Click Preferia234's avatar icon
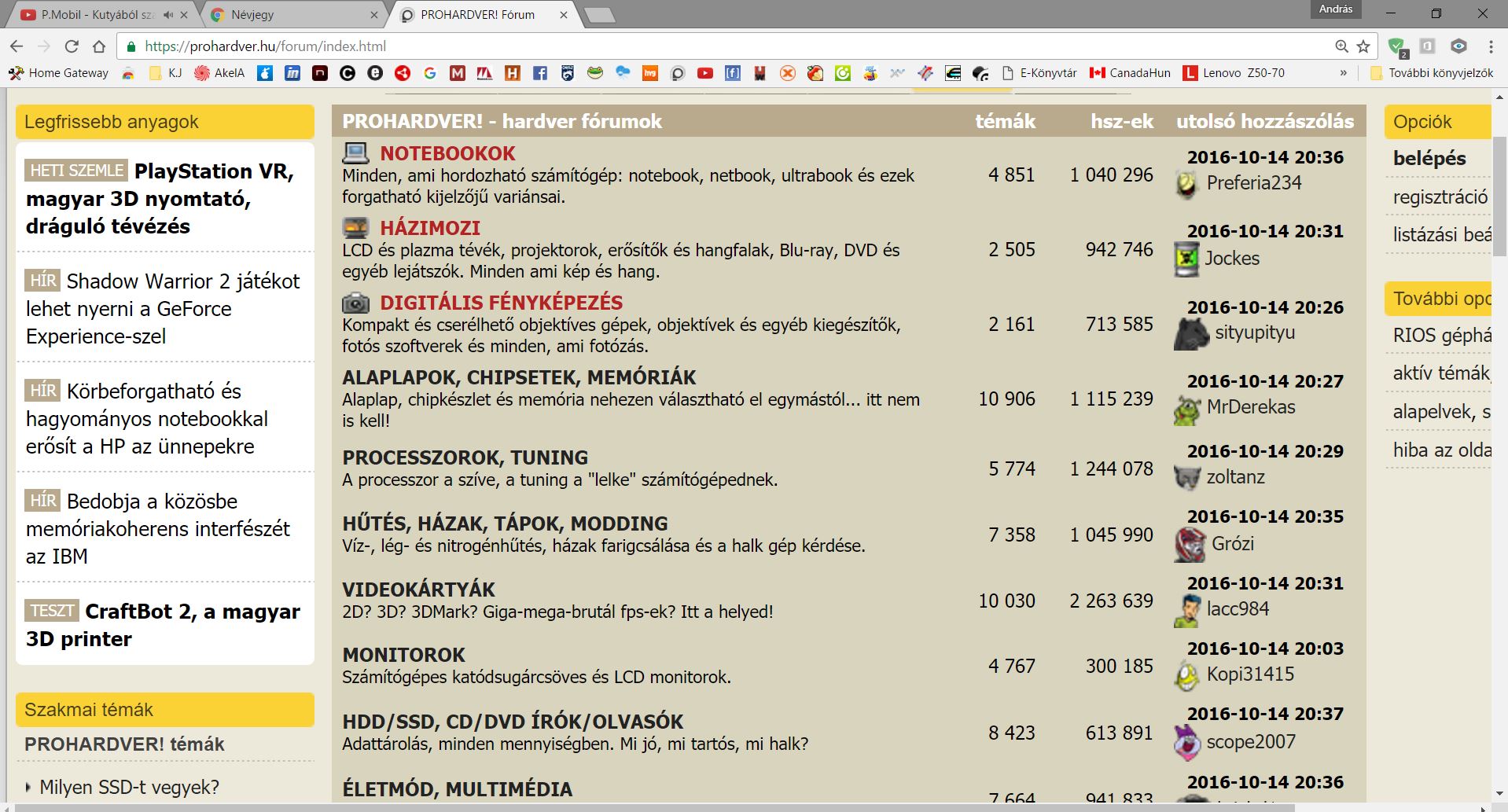This screenshot has height=812, width=1508. tap(1186, 184)
